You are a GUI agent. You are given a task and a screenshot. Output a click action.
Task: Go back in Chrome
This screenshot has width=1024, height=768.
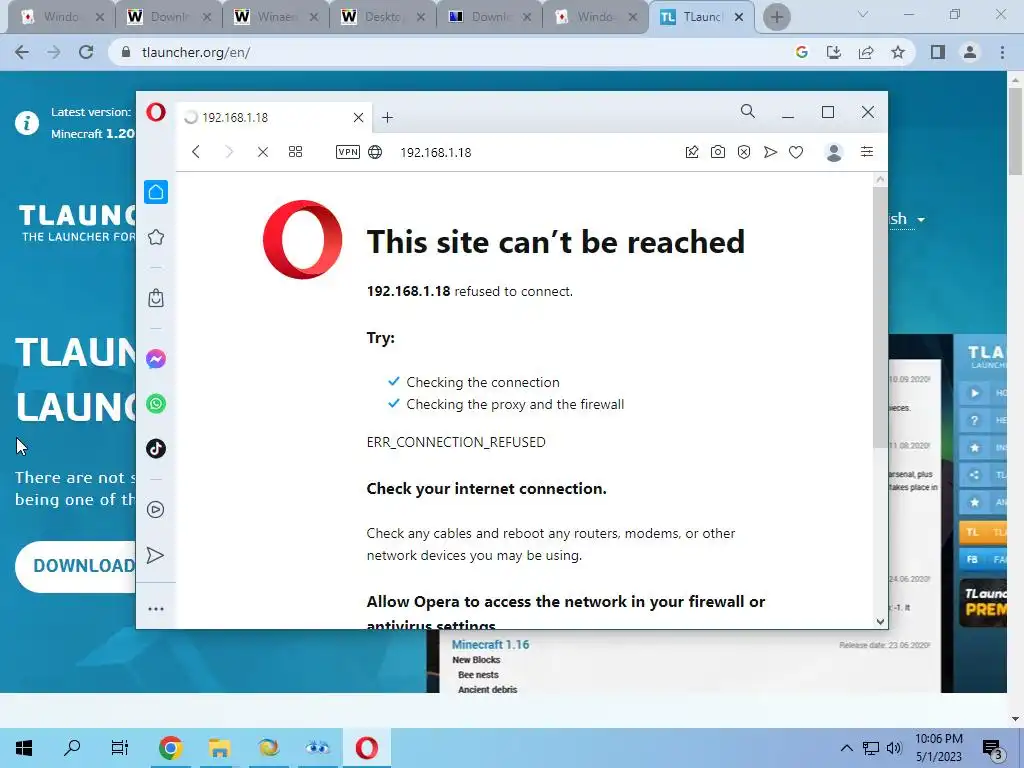22,52
